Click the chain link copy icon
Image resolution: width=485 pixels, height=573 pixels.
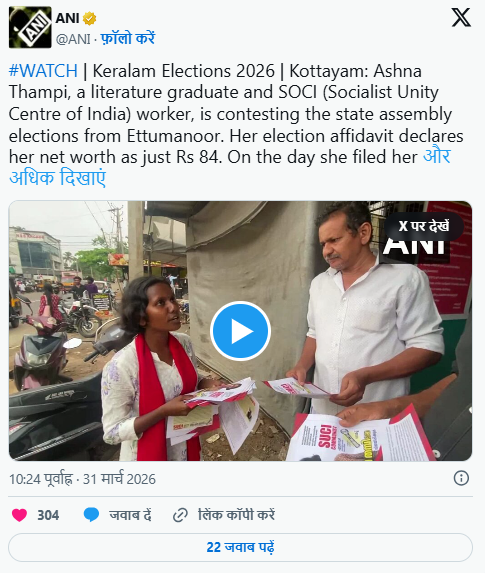point(180,515)
